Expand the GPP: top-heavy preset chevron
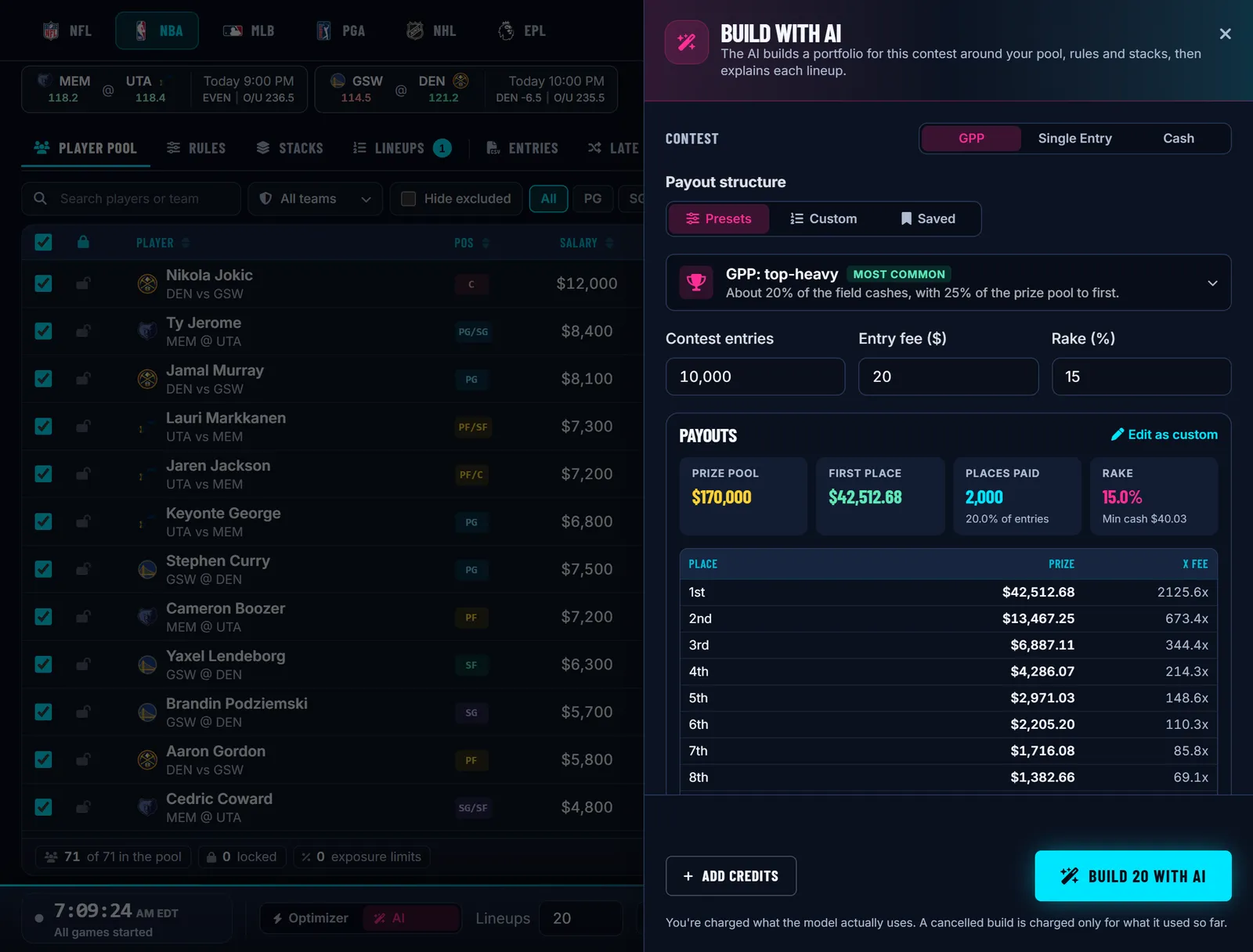Screen dimensions: 1253x952 (1212, 283)
